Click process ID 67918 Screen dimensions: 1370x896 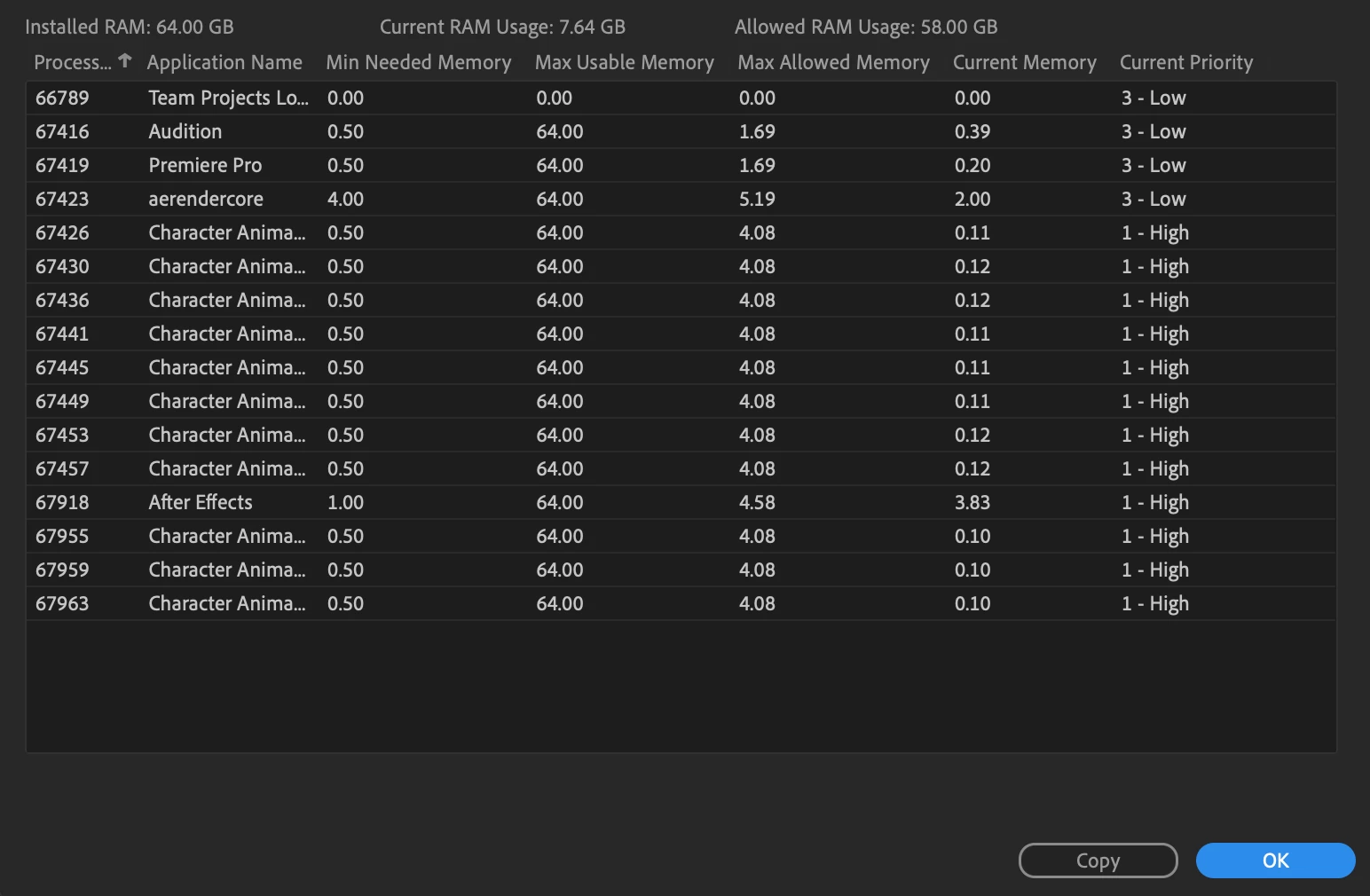[62, 502]
